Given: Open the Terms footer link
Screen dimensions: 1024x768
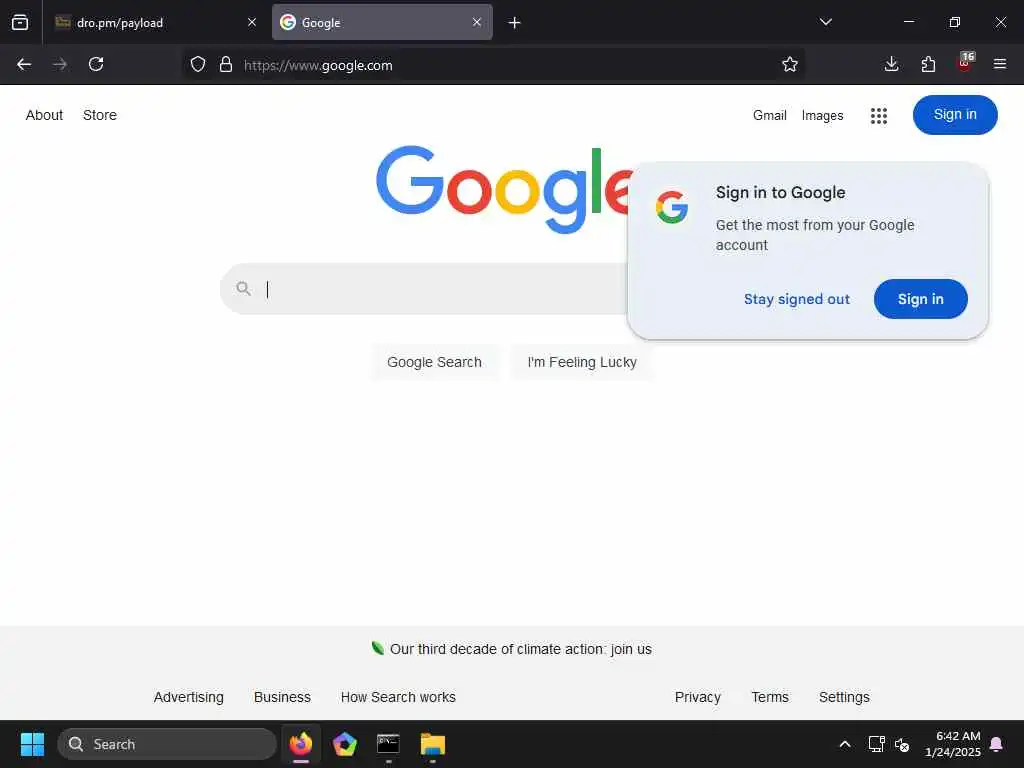Looking at the screenshot, I should (770, 697).
